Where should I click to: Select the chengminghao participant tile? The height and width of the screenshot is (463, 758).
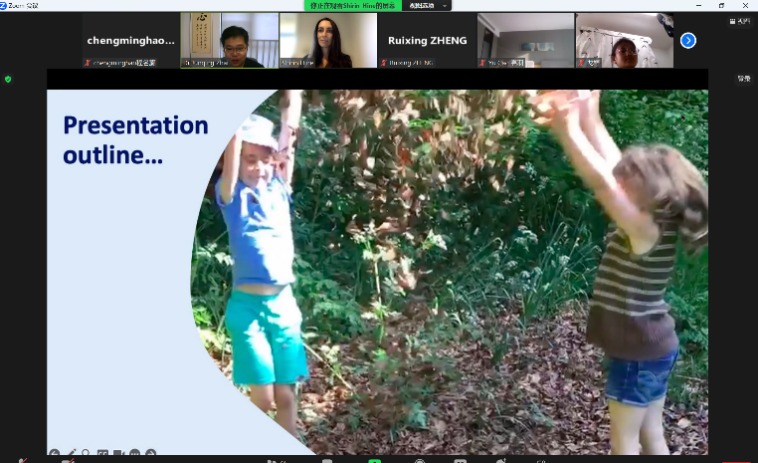131,41
